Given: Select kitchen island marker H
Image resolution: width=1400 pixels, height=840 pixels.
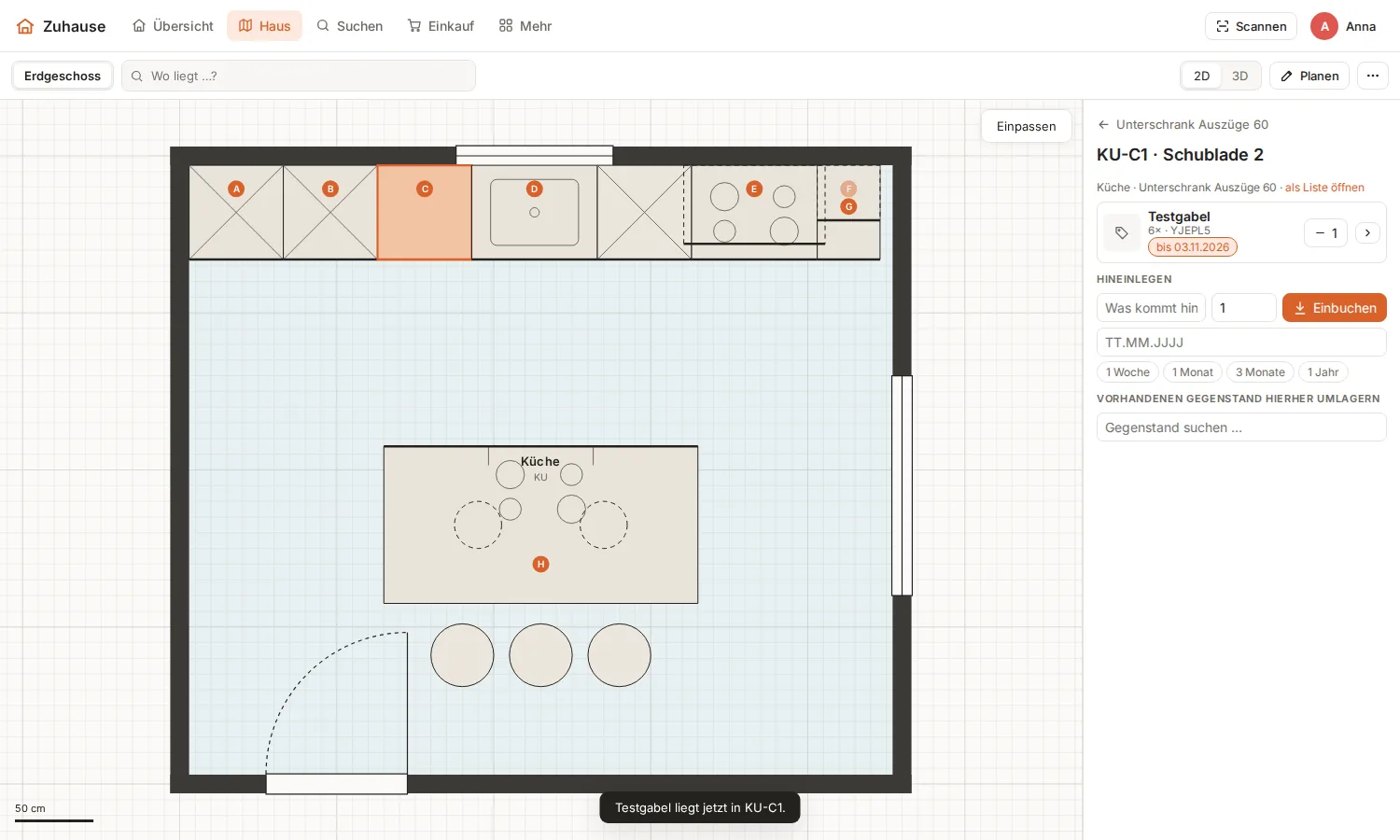Looking at the screenshot, I should pyautogui.click(x=540, y=564).
